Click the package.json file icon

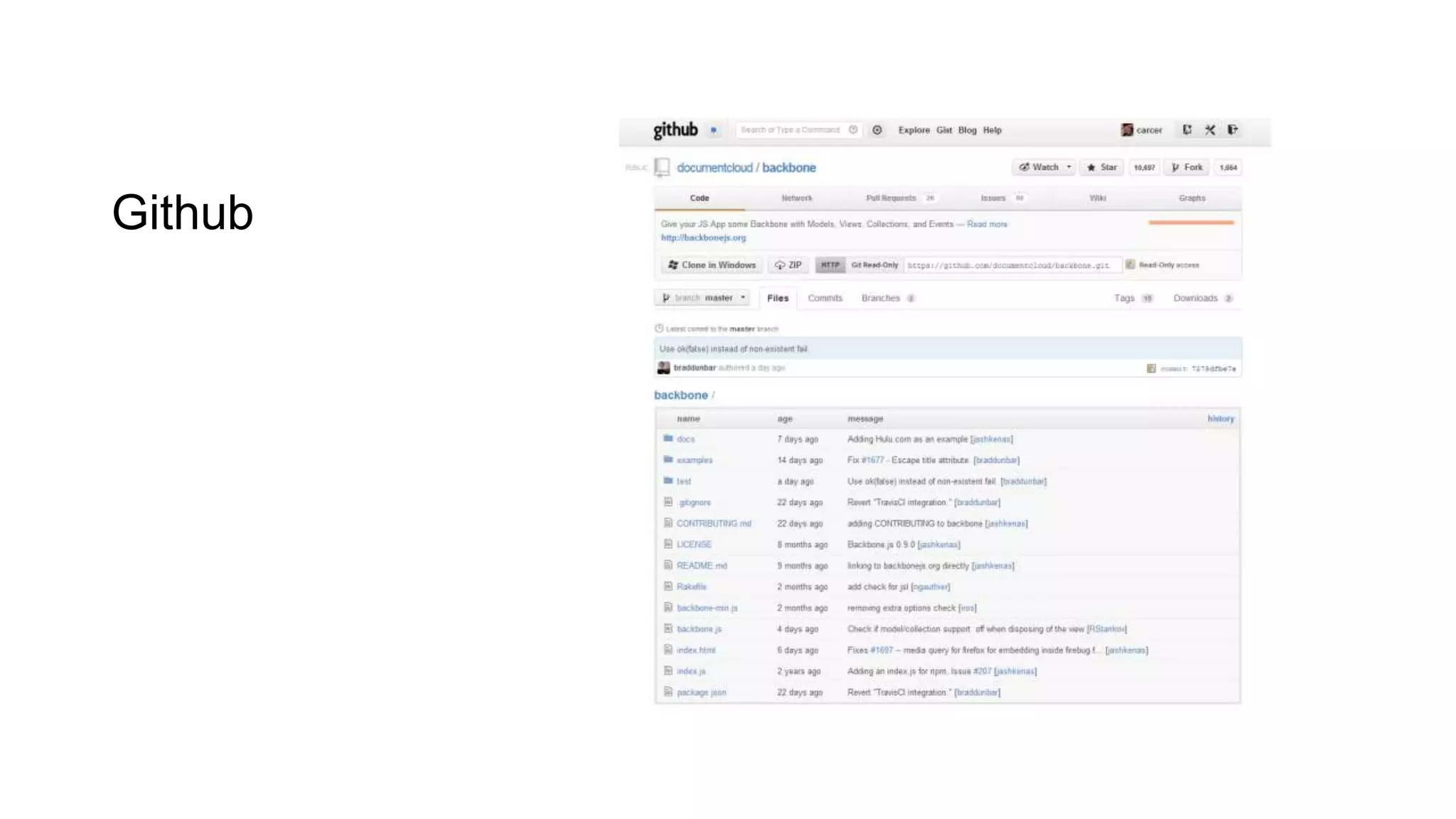tap(668, 692)
